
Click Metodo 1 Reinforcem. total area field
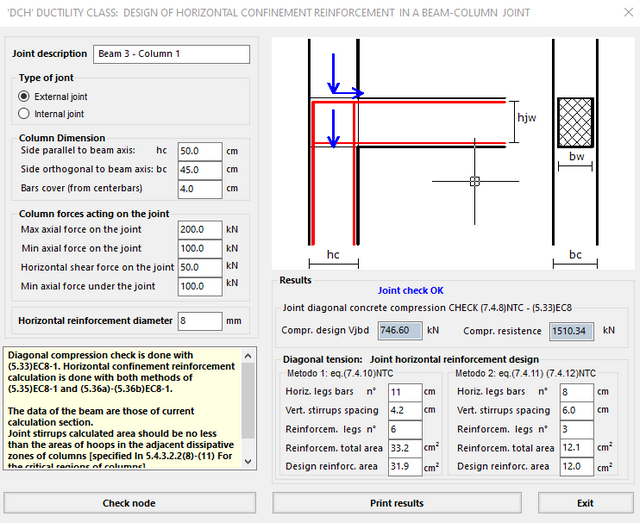coord(405,448)
